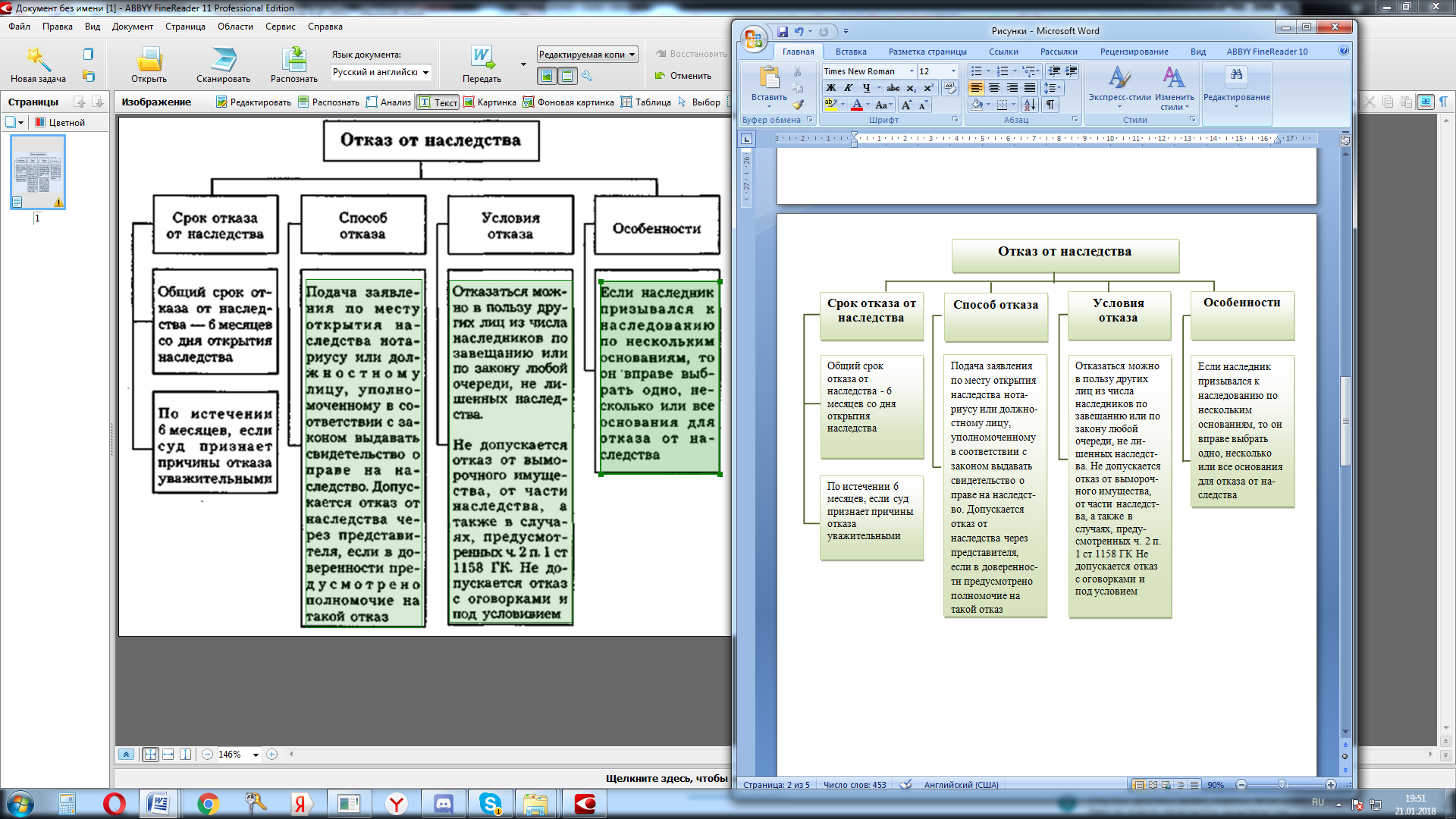Viewport: 1456px width, 819px height.
Task: Click the Отменить button in FineReader
Action: click(682, 76)
